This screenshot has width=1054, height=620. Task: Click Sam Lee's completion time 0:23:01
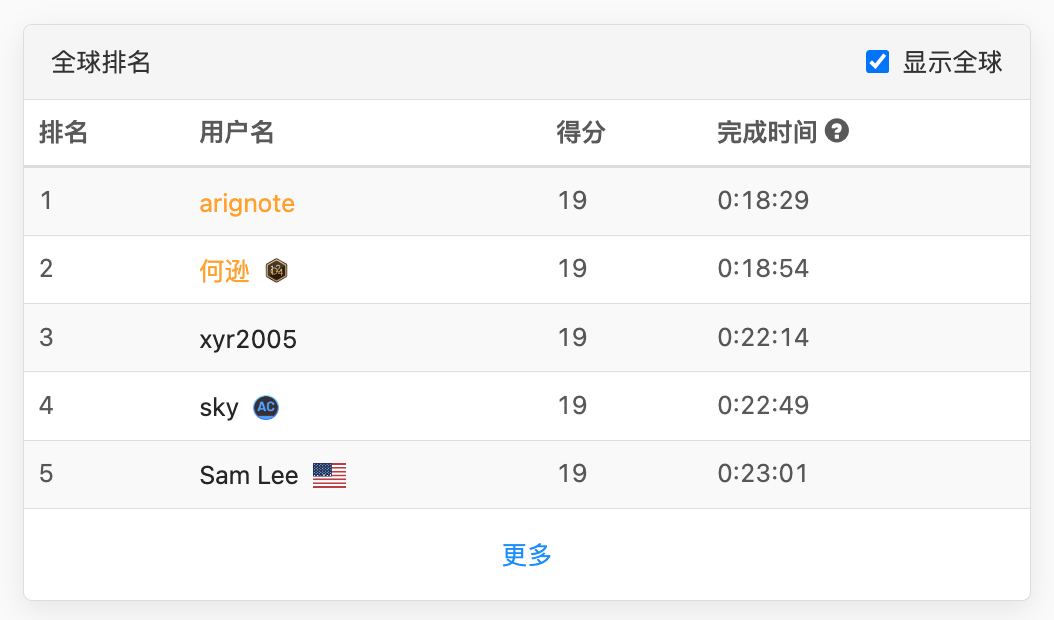point(761,475)
